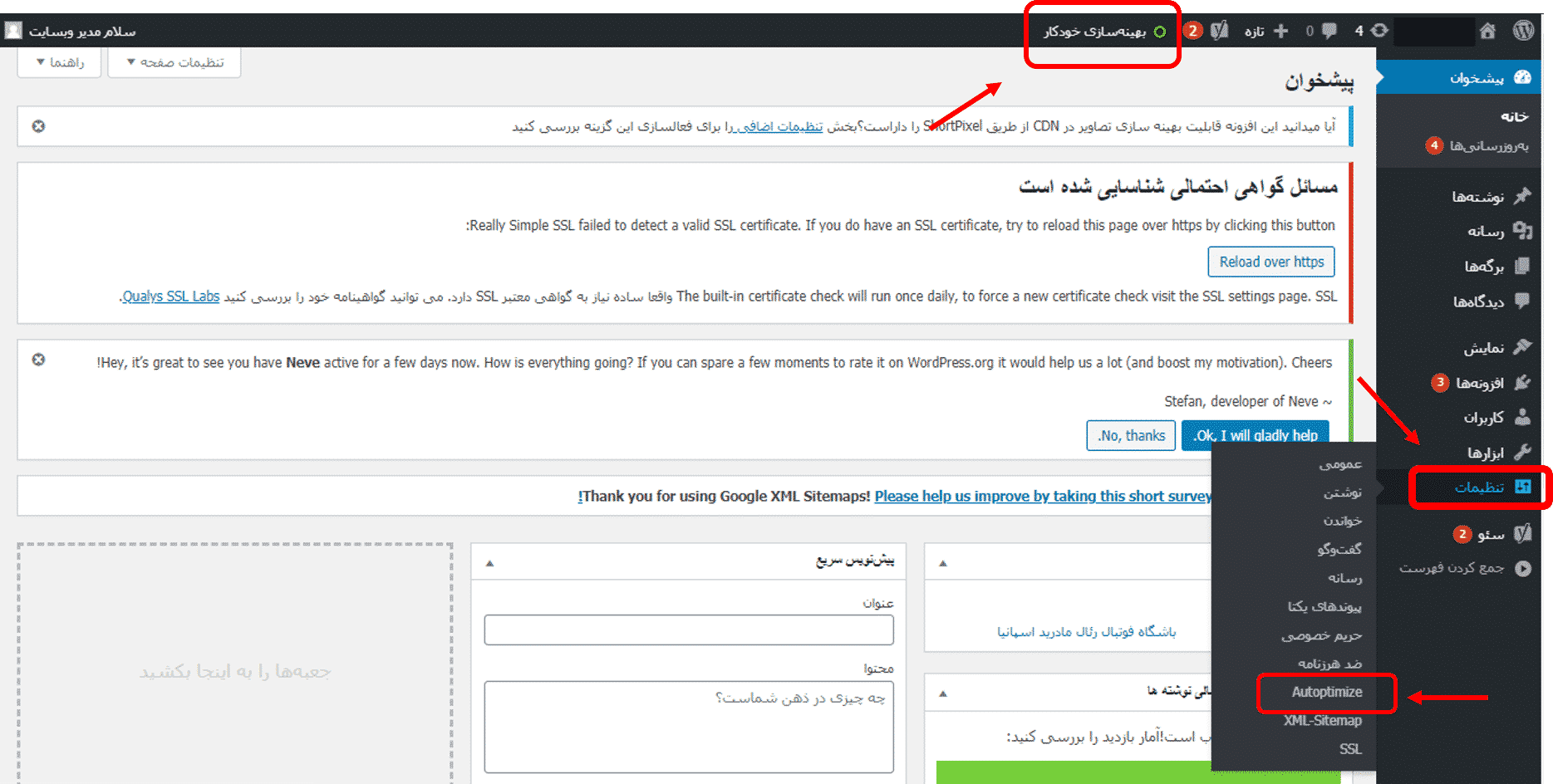Click the dashboard gauge icon beside پیشخوان
Screen dimensions: 1553x784
(1522, 77)
